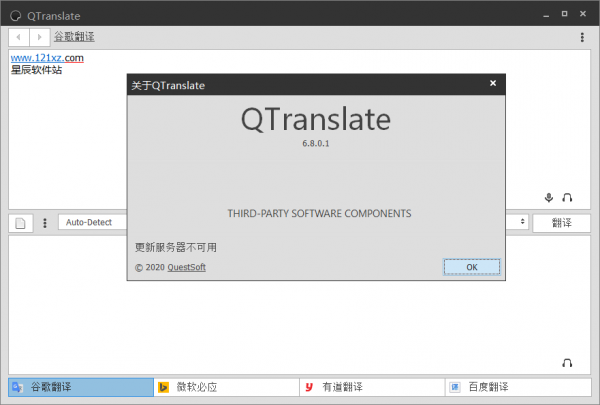Click the 翻译 translate button
Viewport: 600px width, 405px height.
coord(561,223)
